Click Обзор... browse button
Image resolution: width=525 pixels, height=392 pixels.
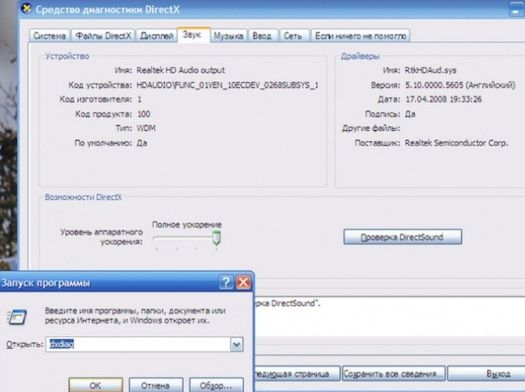[x=216, y=385]
